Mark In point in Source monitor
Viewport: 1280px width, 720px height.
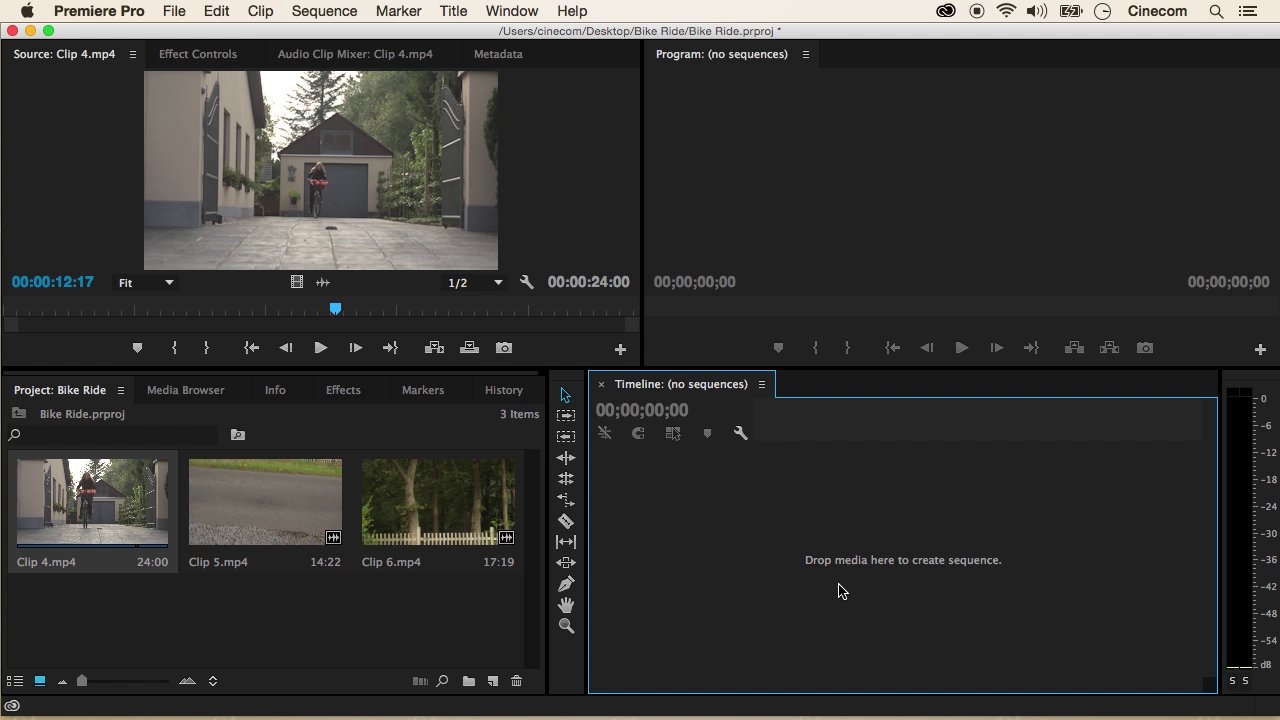click(x=174, y=348)
